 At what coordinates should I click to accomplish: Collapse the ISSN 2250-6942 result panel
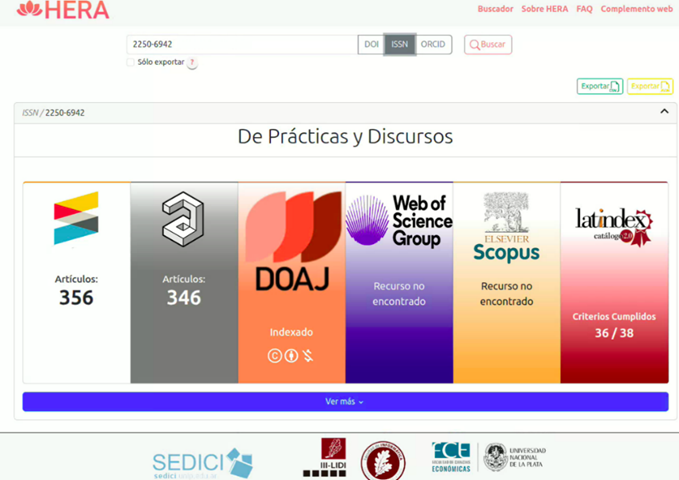tap(664, 112)
